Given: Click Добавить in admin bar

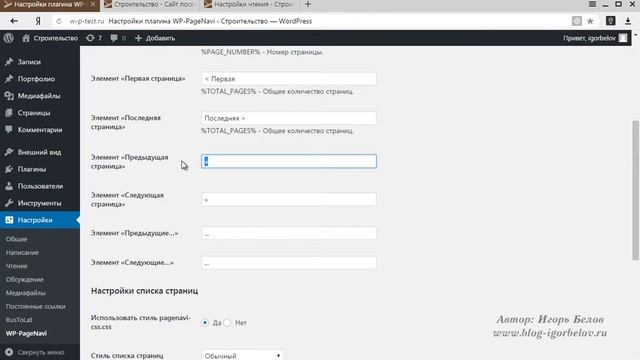Looking at the screenshot, I should pyautogui.click(x=160, y=38).
